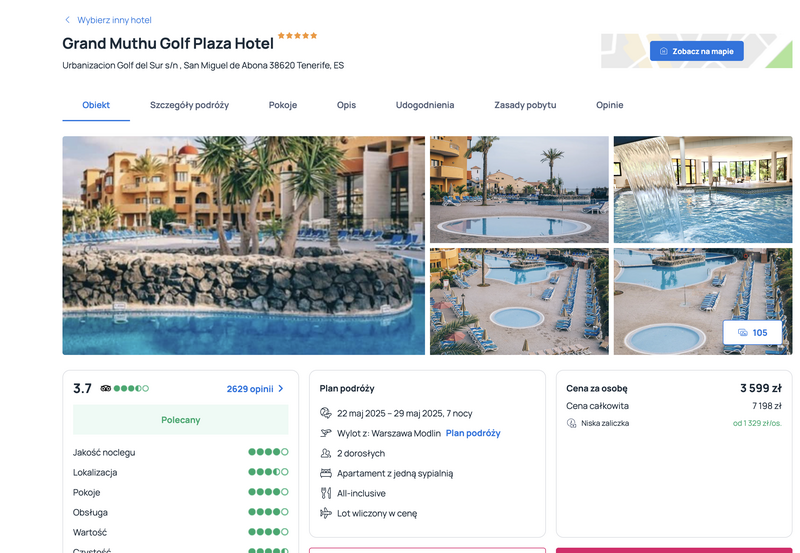Open the Plan podróży link
800x553 pixels.
(473, 433)
